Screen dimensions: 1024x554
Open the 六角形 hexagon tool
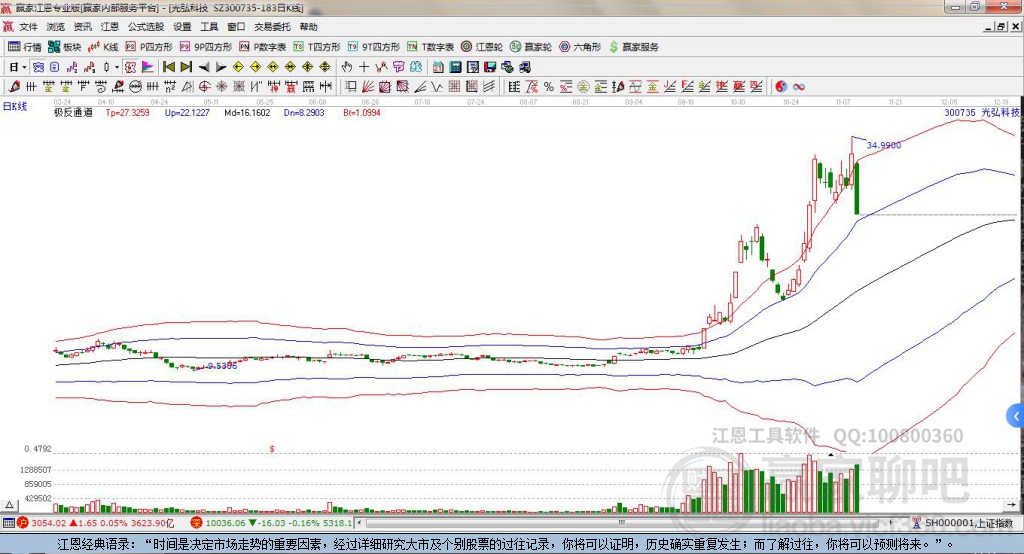[580, 47]
